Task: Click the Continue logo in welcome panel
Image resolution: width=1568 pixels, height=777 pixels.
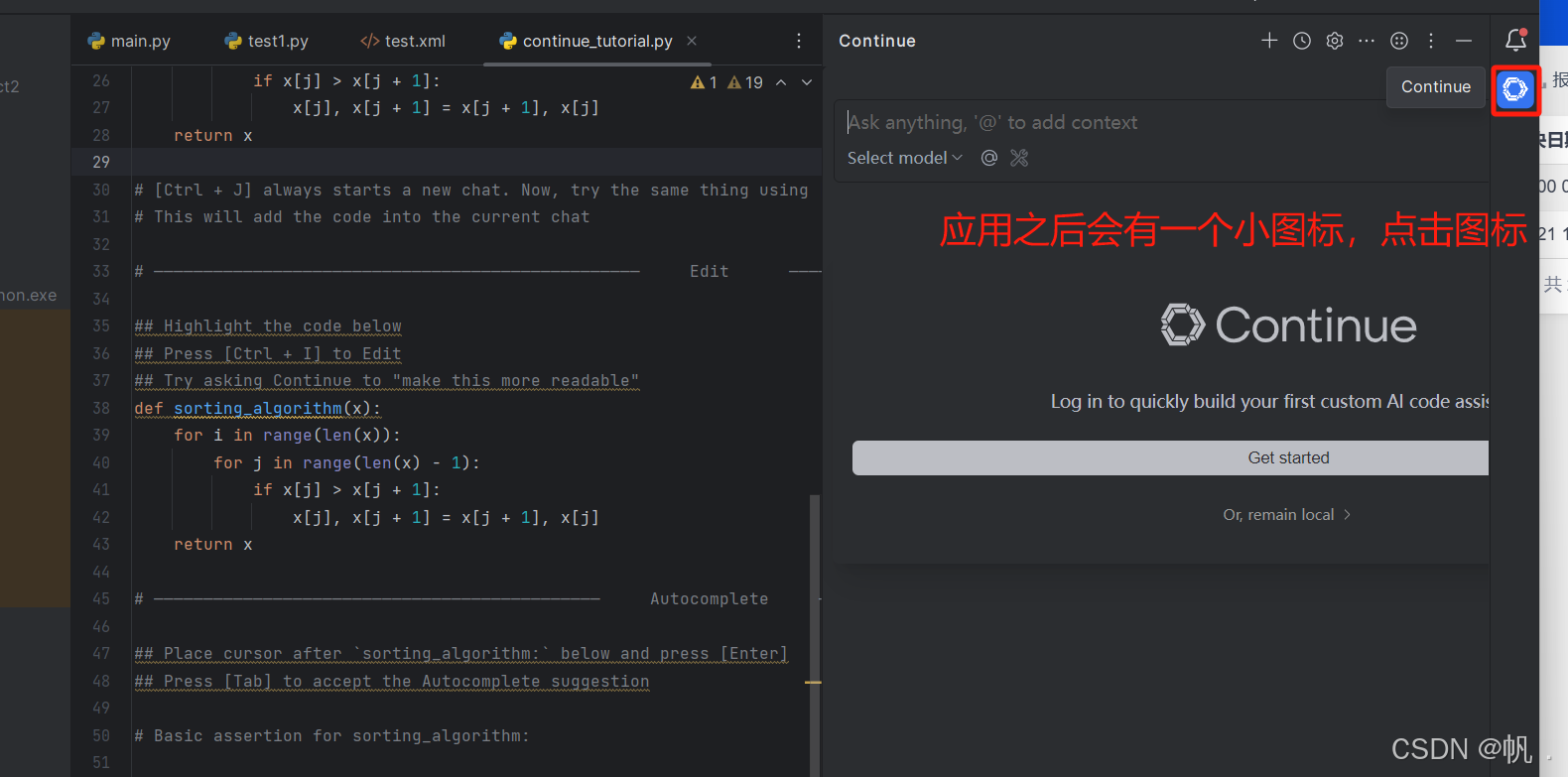Action: pyautogui.click(x=1288, y=325)
